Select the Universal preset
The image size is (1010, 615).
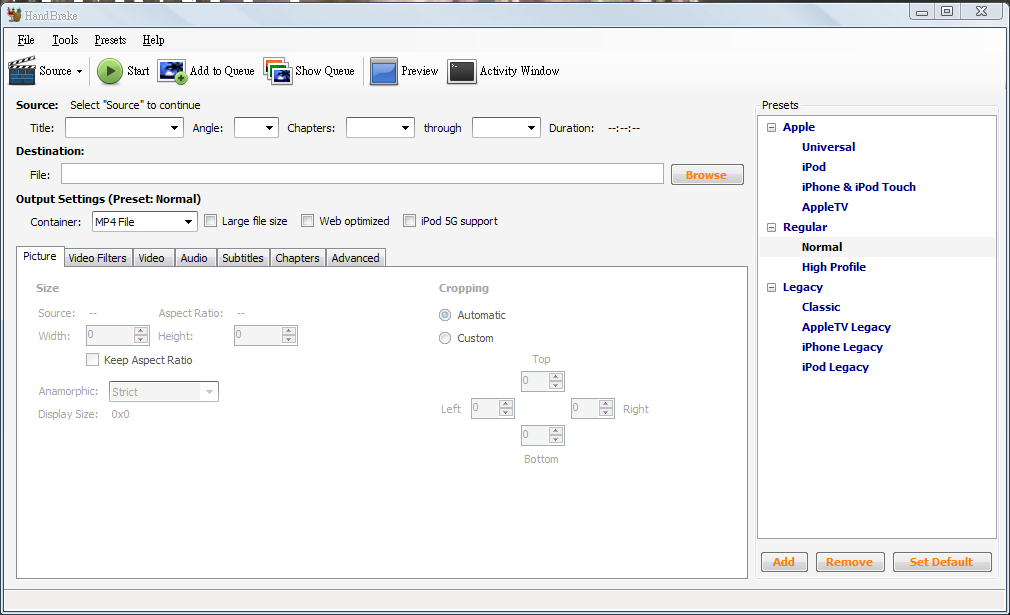click(828, 147)
